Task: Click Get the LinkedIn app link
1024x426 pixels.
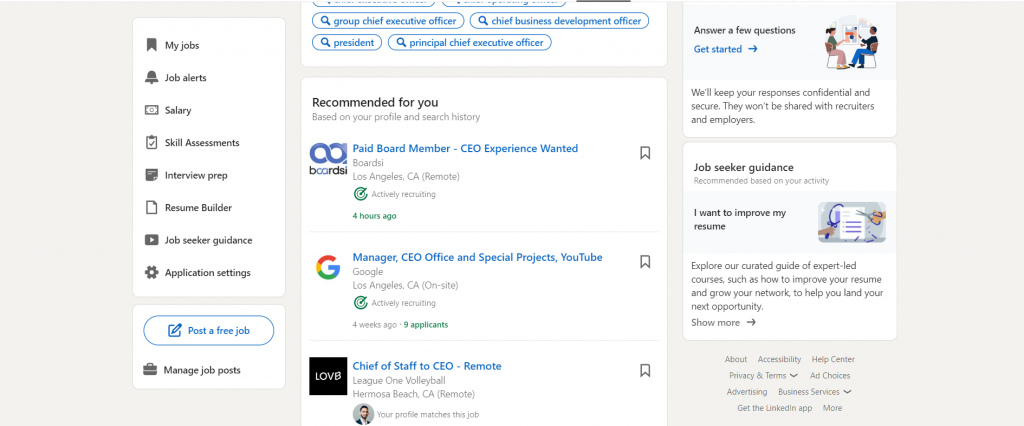Action: (x=775, y=408)
